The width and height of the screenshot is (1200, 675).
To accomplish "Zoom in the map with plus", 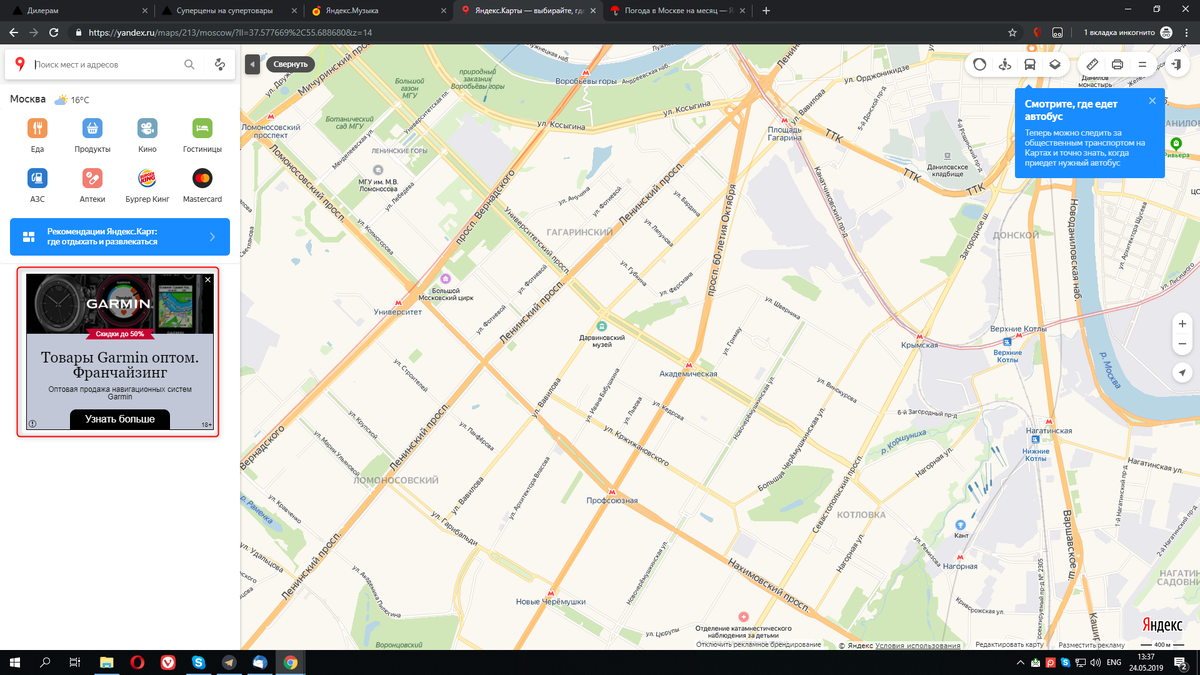I will click(x=1183, y=324).
